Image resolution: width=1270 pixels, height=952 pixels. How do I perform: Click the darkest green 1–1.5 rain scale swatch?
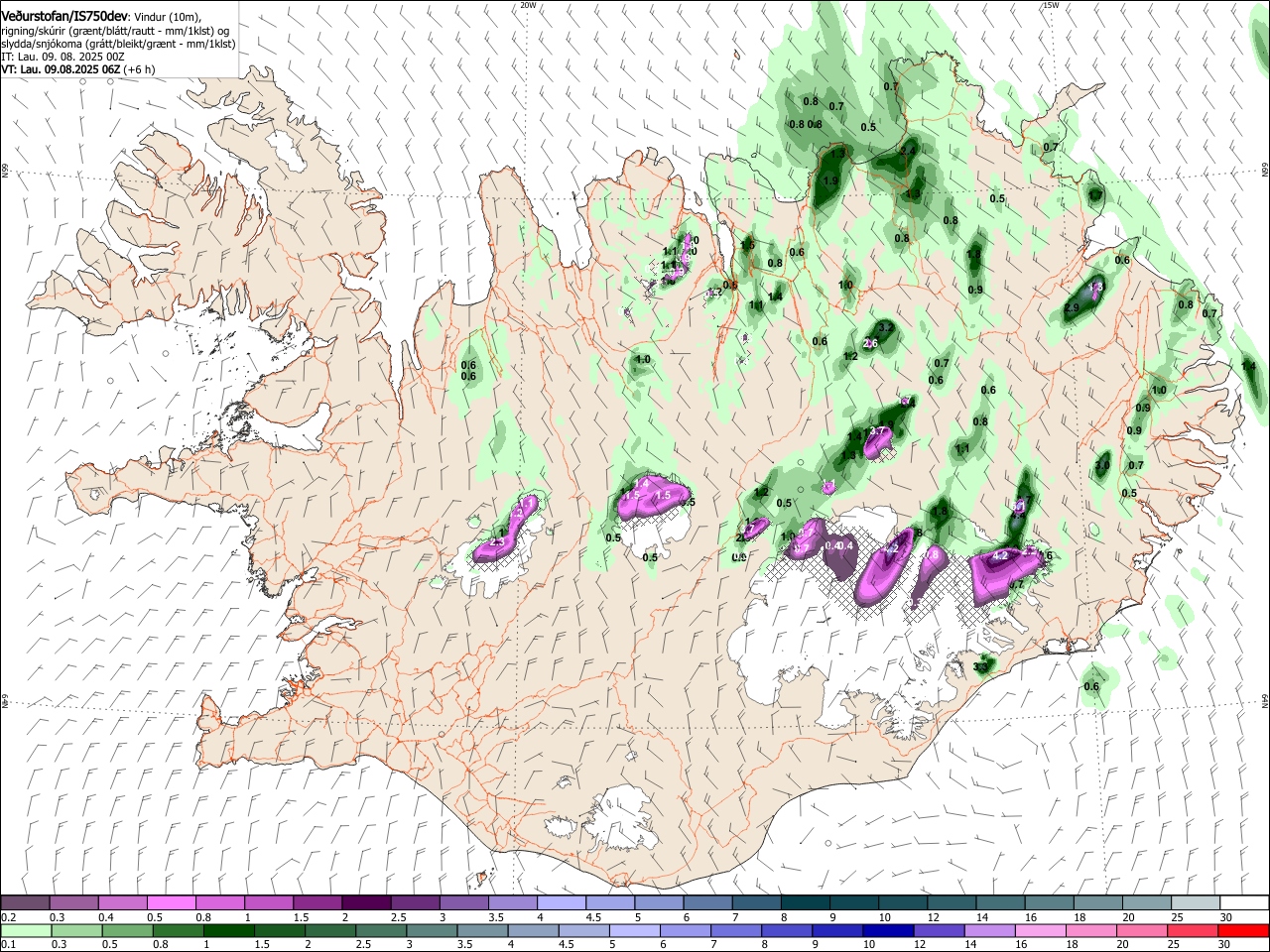pyautogui.click(x=229, y=931)
